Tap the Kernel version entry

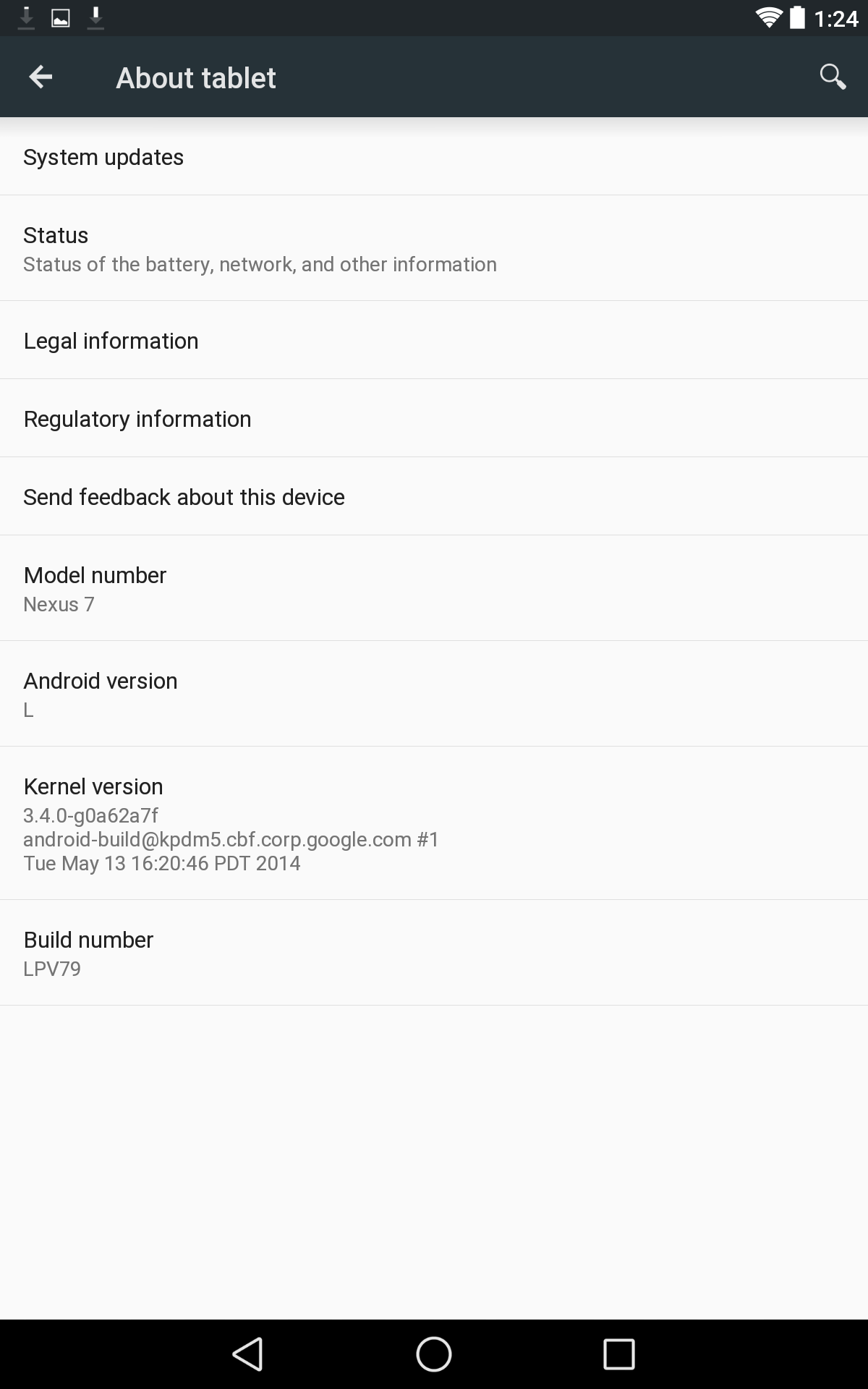[434, 823]
